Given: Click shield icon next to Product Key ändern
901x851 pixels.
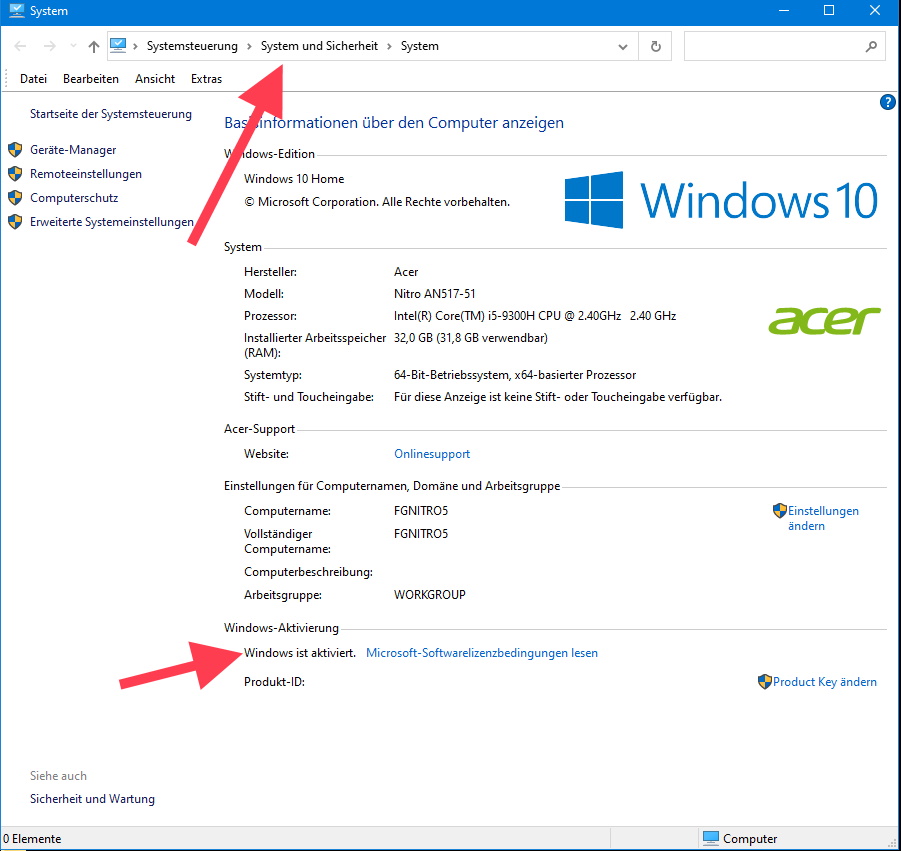Looking at the screenshot, I should point(764,681).
